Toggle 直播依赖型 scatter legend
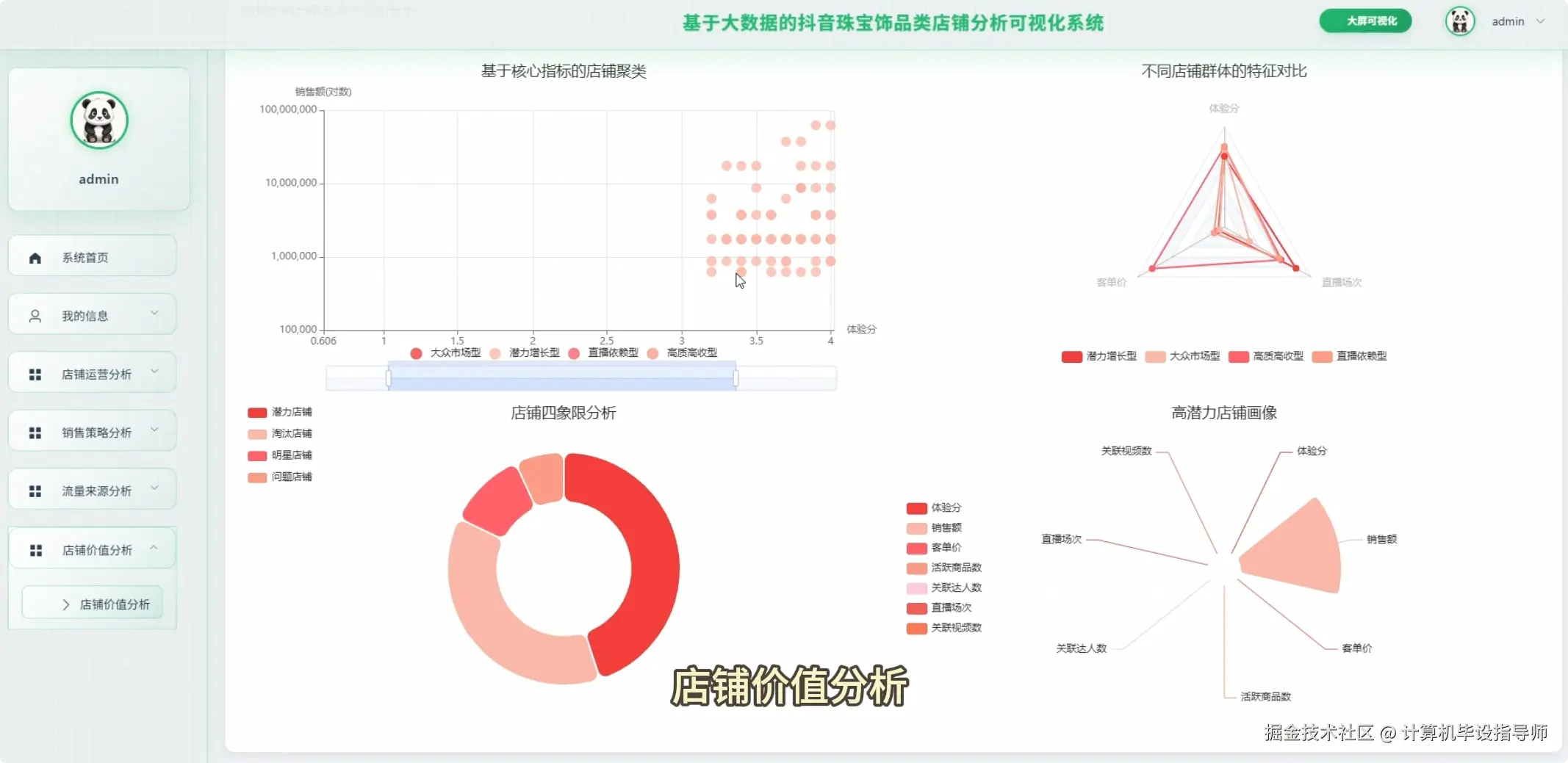 point(603,353)
